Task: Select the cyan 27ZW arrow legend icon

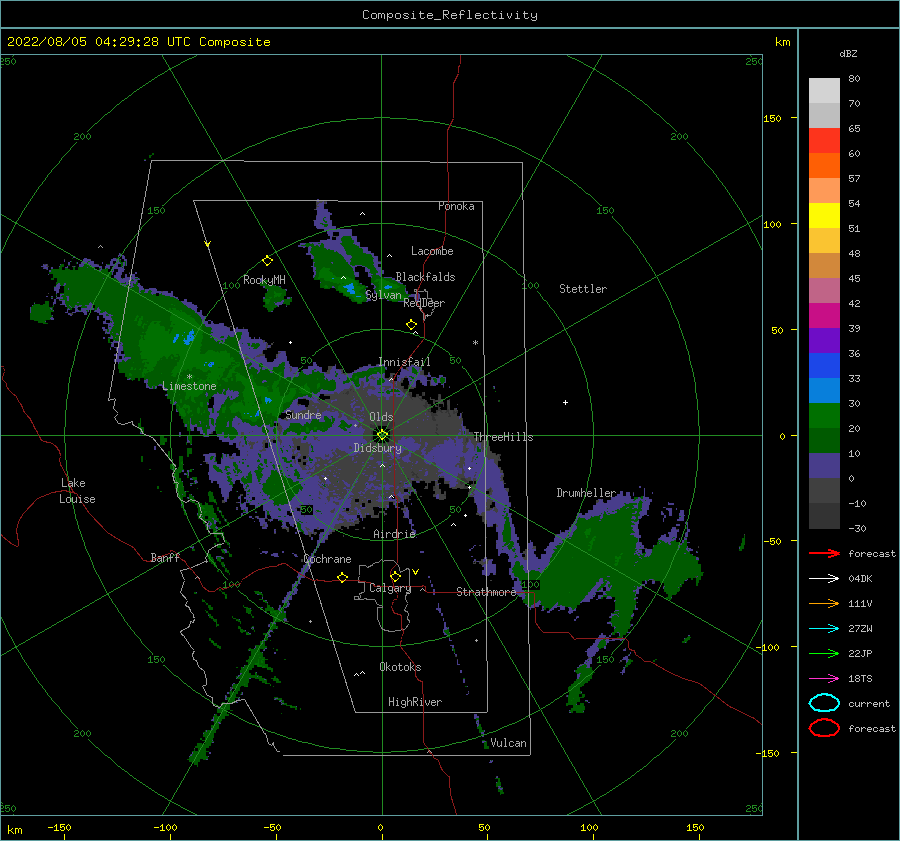Action: click(x=824, y=629)
